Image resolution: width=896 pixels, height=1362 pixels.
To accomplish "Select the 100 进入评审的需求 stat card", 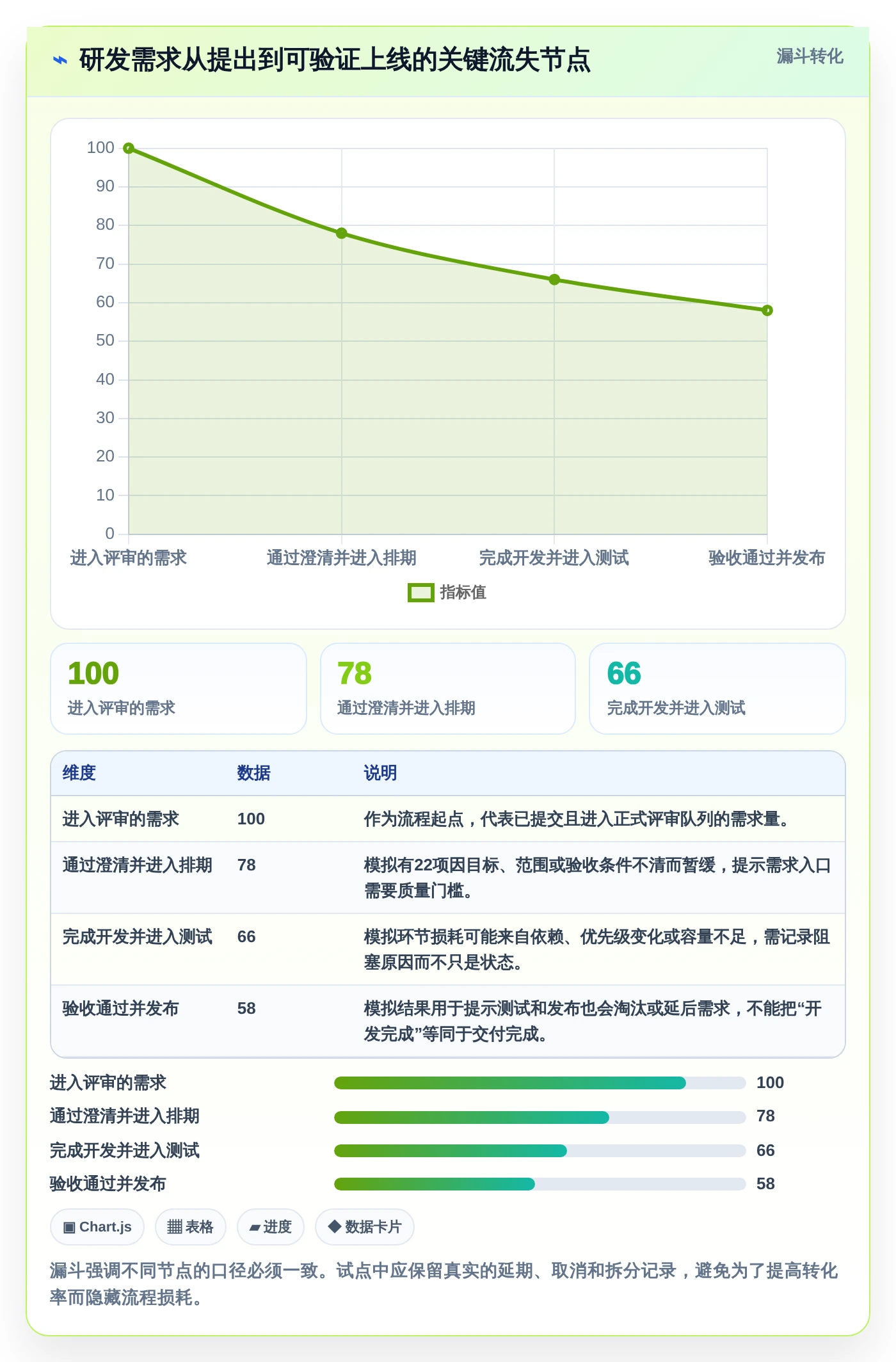I will 179,689.
